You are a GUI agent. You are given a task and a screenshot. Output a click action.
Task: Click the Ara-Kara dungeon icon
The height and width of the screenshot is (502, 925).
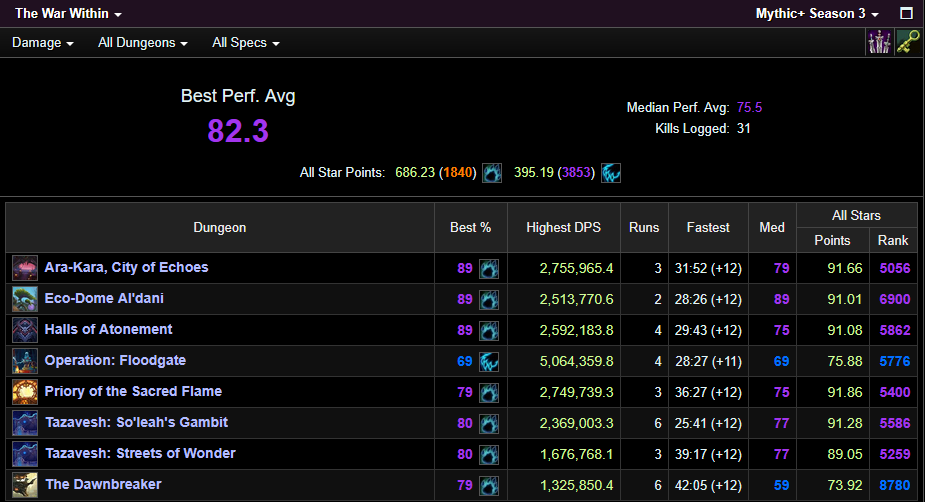point(25,268)
